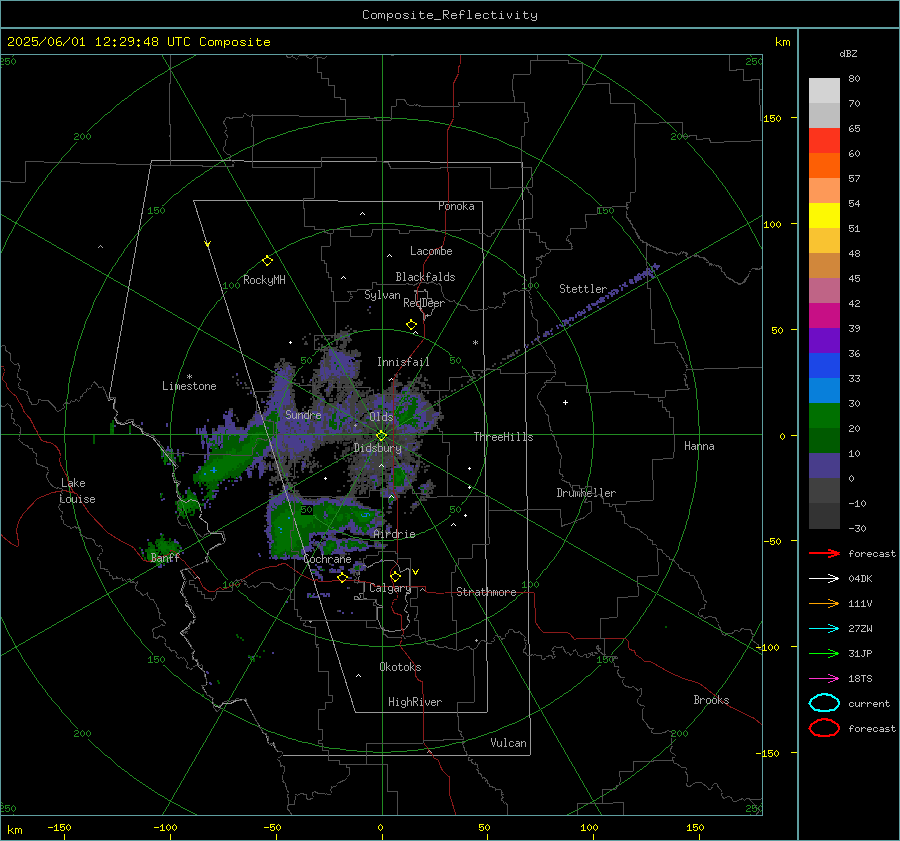Click the magenta 18TS arrow legend icon

[x=824, y=678]
